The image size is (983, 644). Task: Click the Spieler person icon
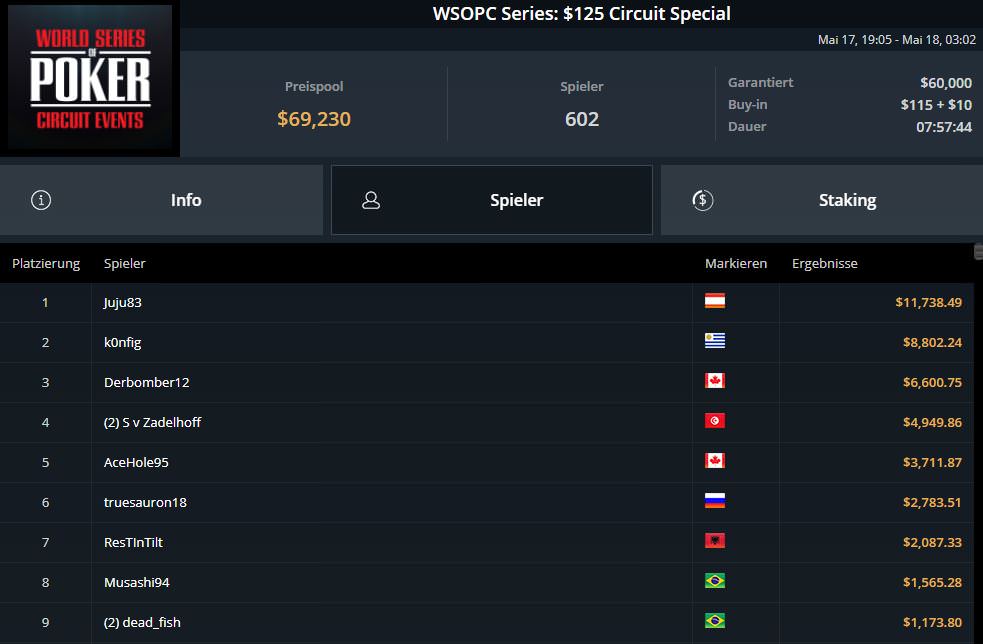point(371,200)
